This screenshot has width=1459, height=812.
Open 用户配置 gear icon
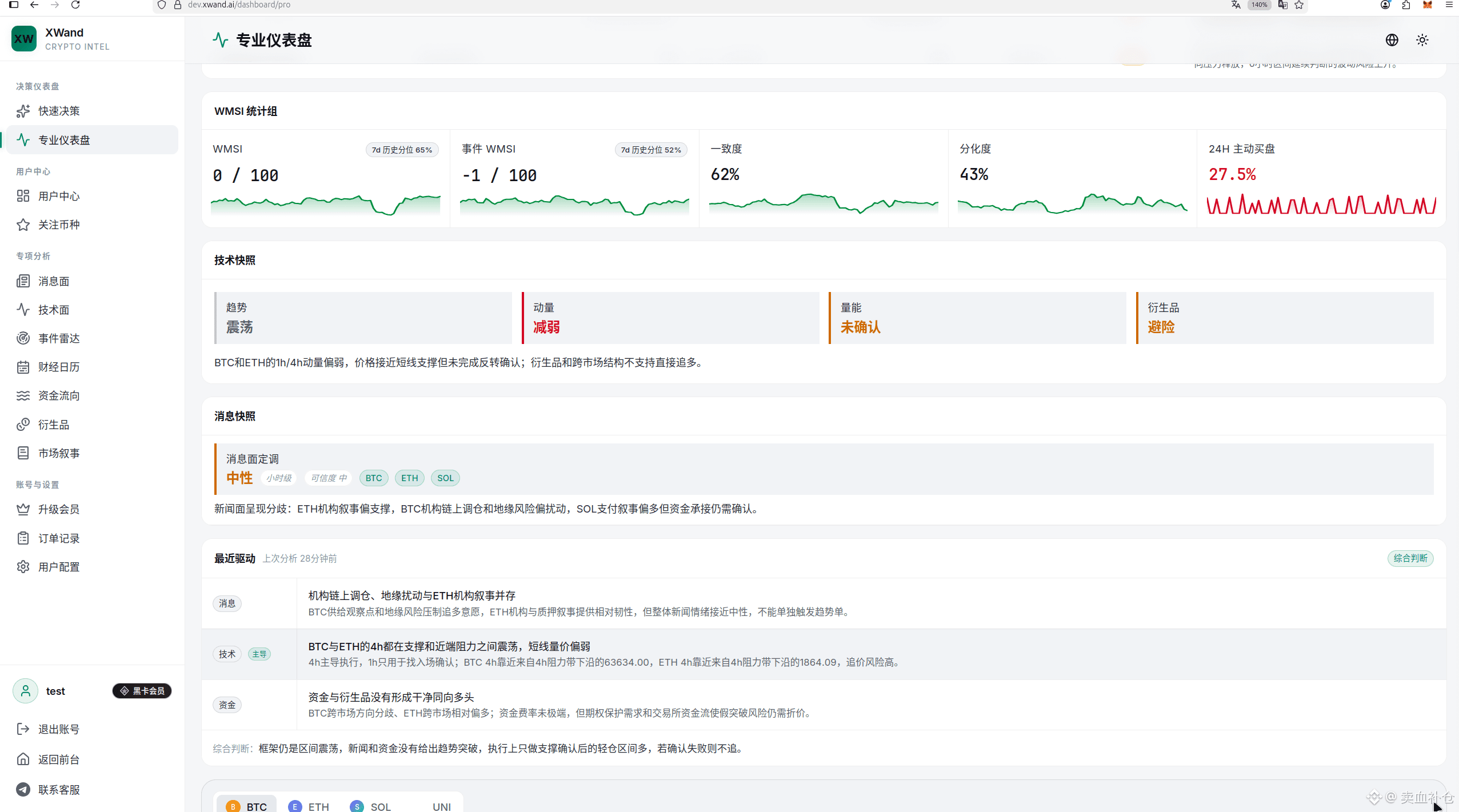[x=23, y=567]
